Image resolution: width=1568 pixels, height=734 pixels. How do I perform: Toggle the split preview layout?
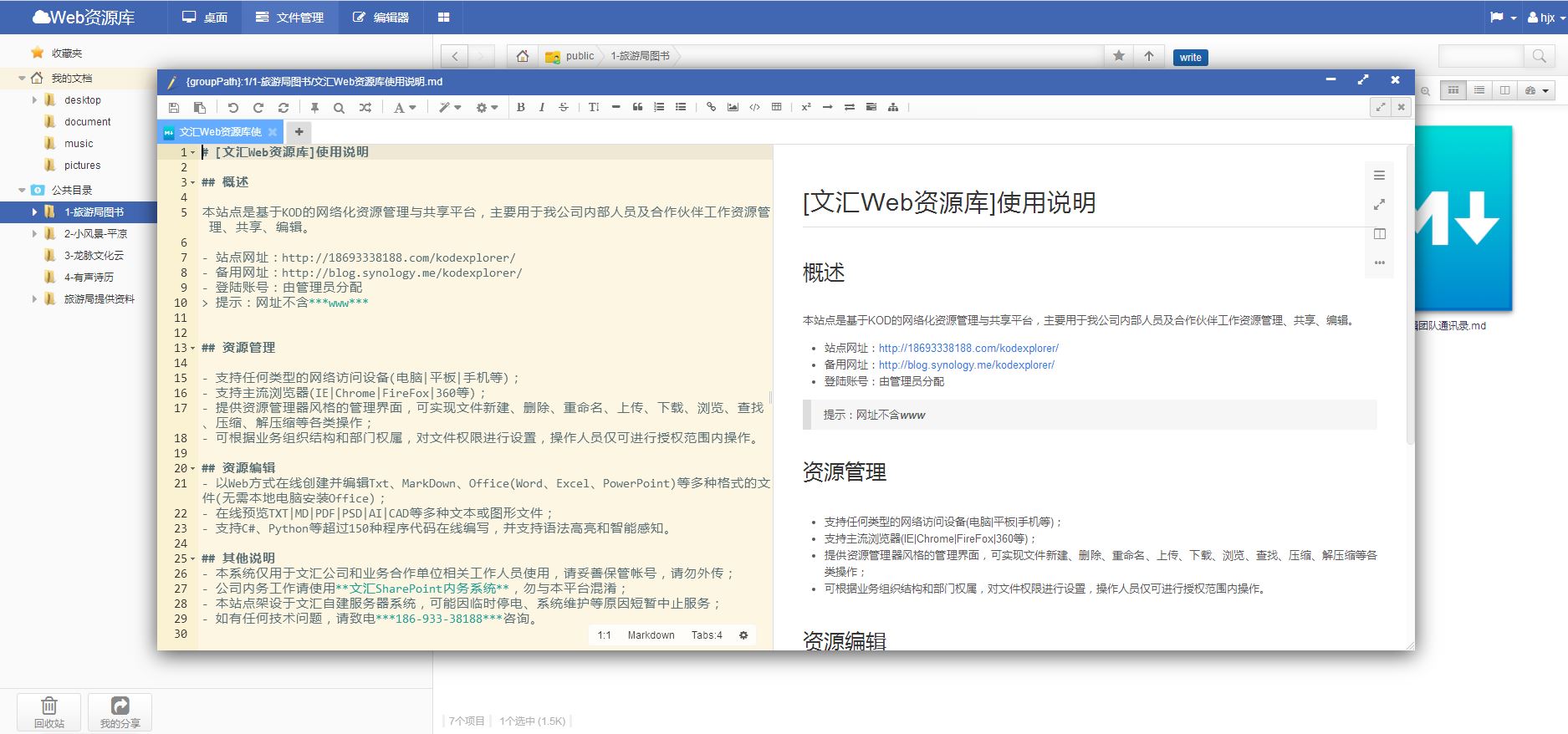(x=1379, y=234)
